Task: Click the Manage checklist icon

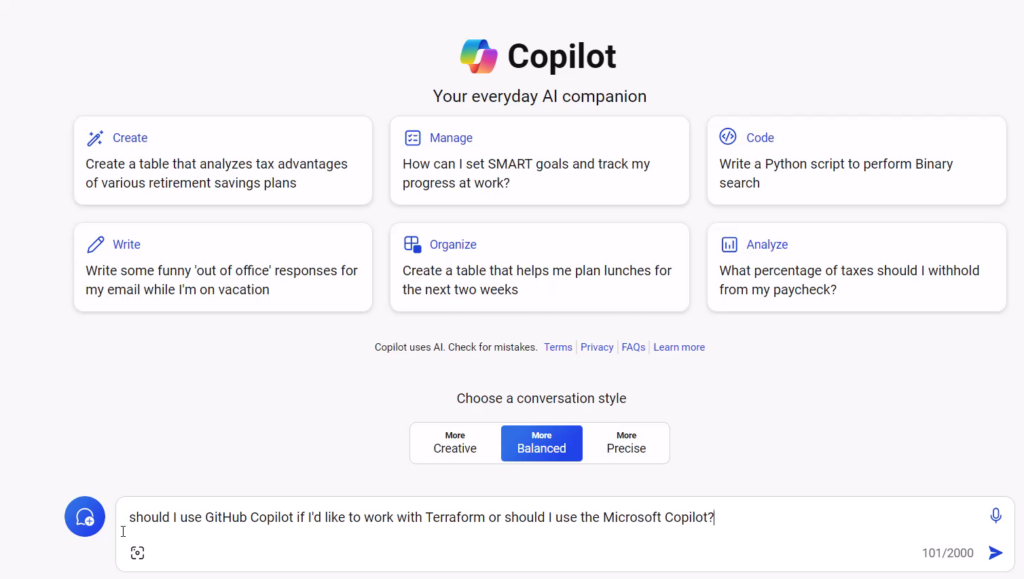Action: click(x=412, y=138)
